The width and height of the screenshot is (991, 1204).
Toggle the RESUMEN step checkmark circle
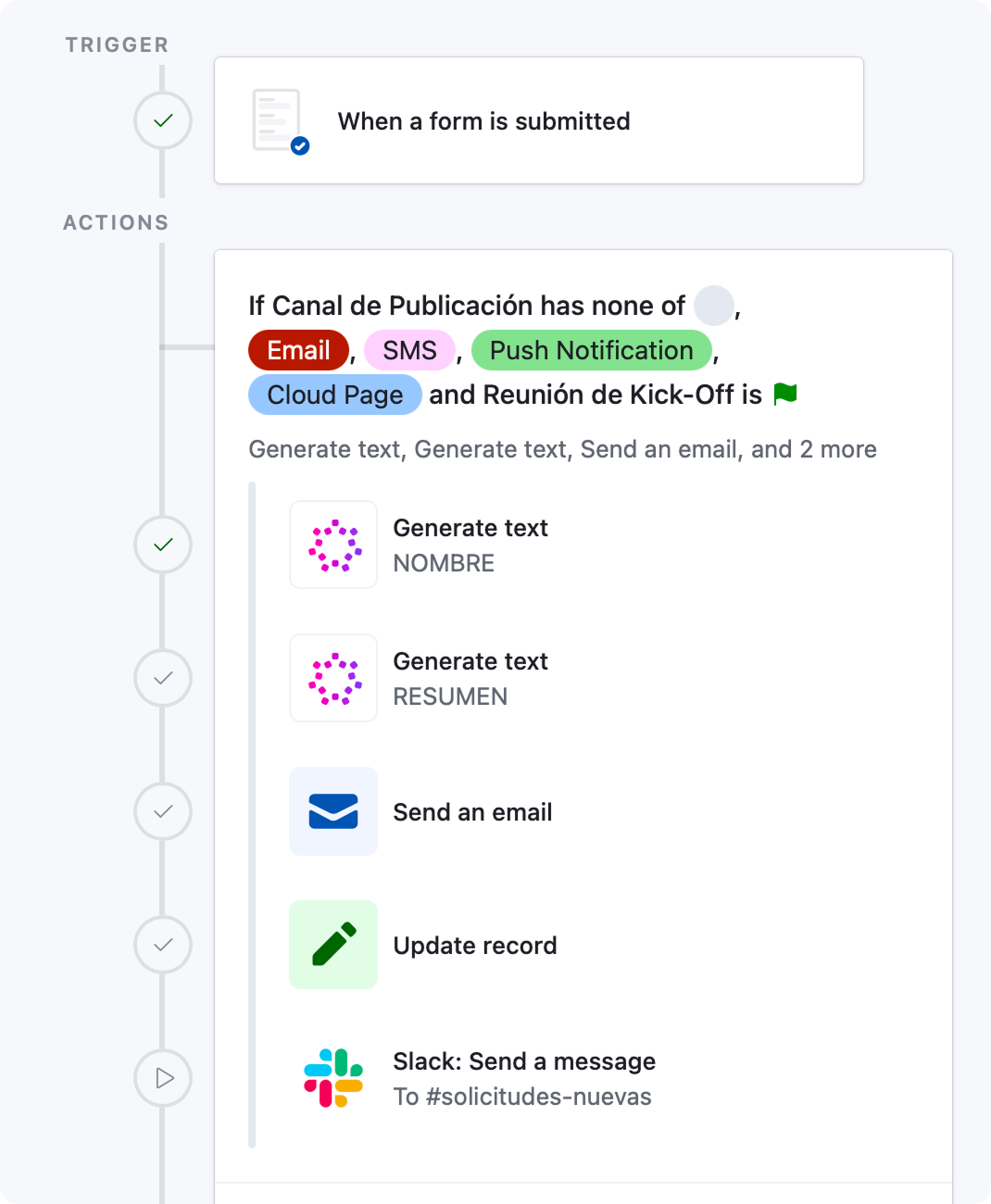(x=163, y=678)
